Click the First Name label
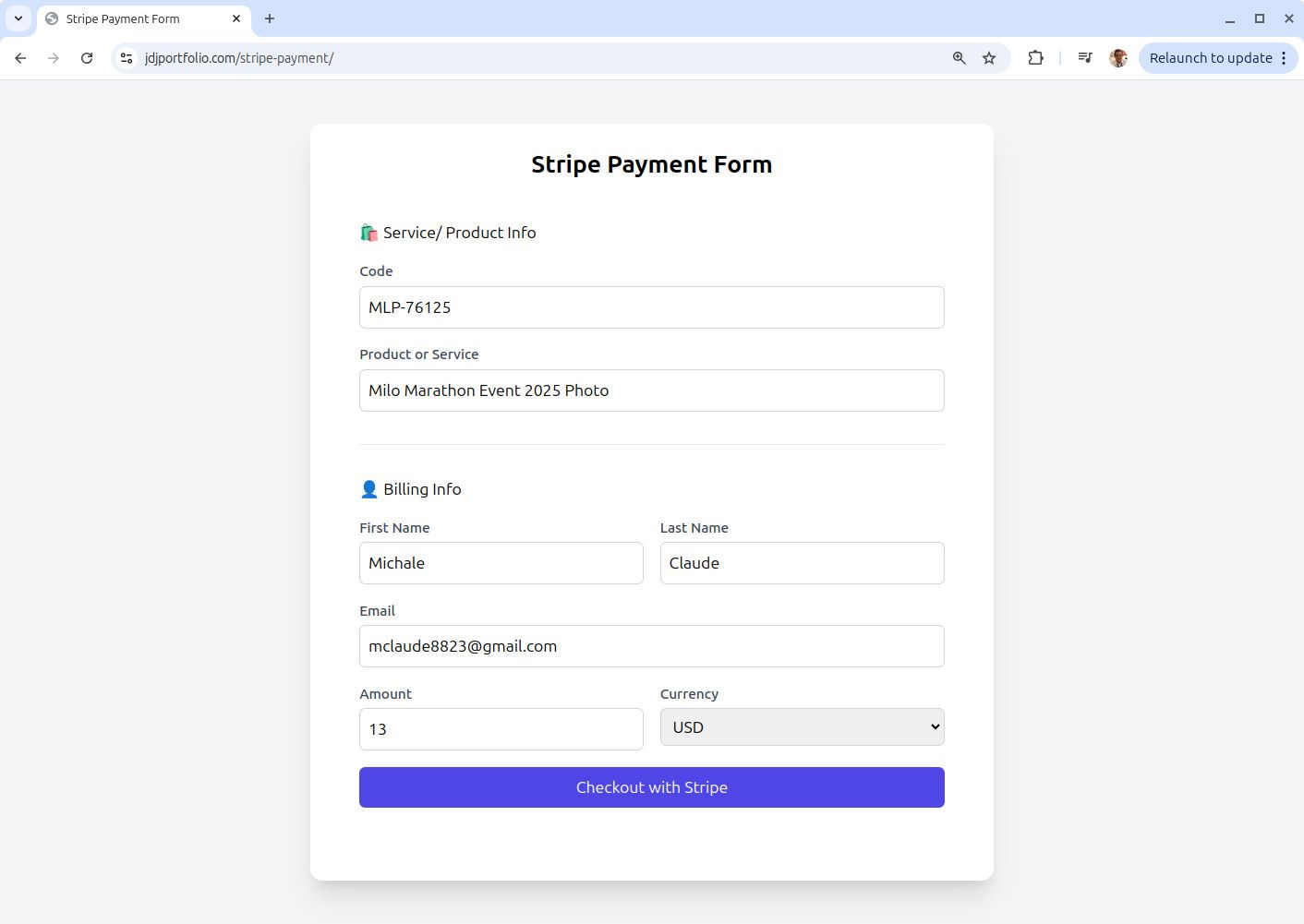 (x=394, y=528)
